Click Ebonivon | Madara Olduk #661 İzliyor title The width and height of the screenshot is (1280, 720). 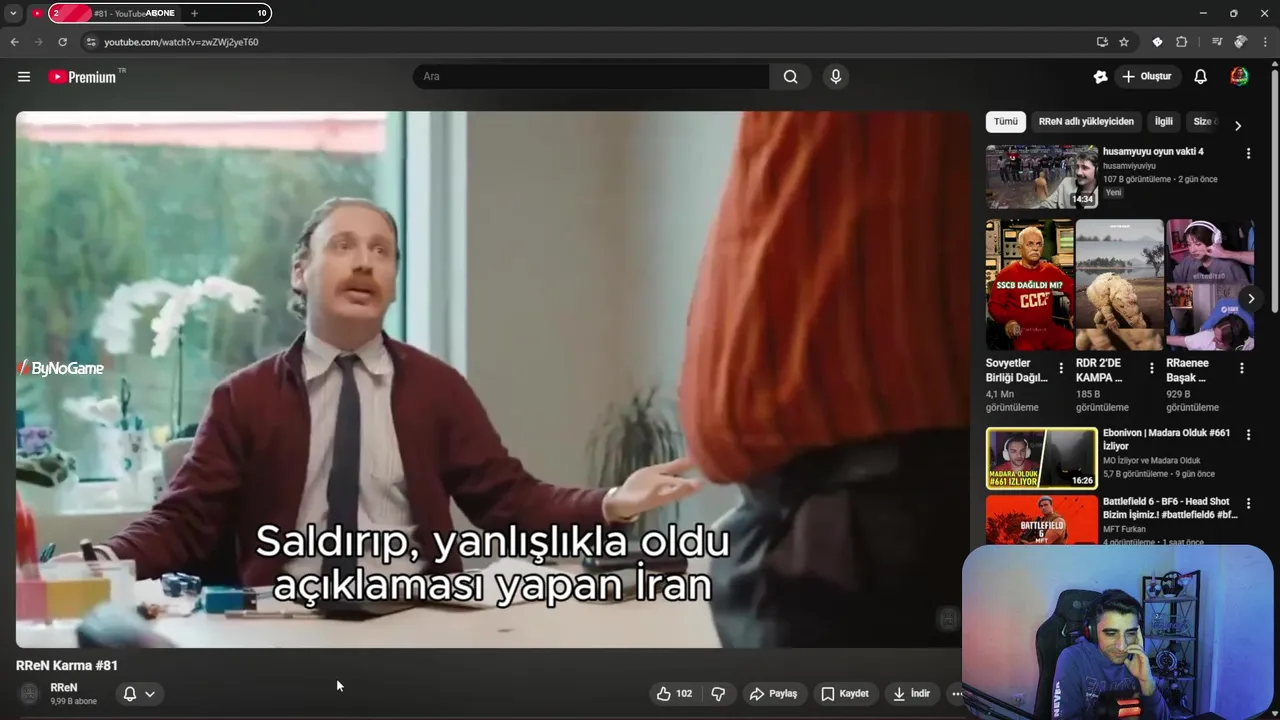tap(1166, 439)
